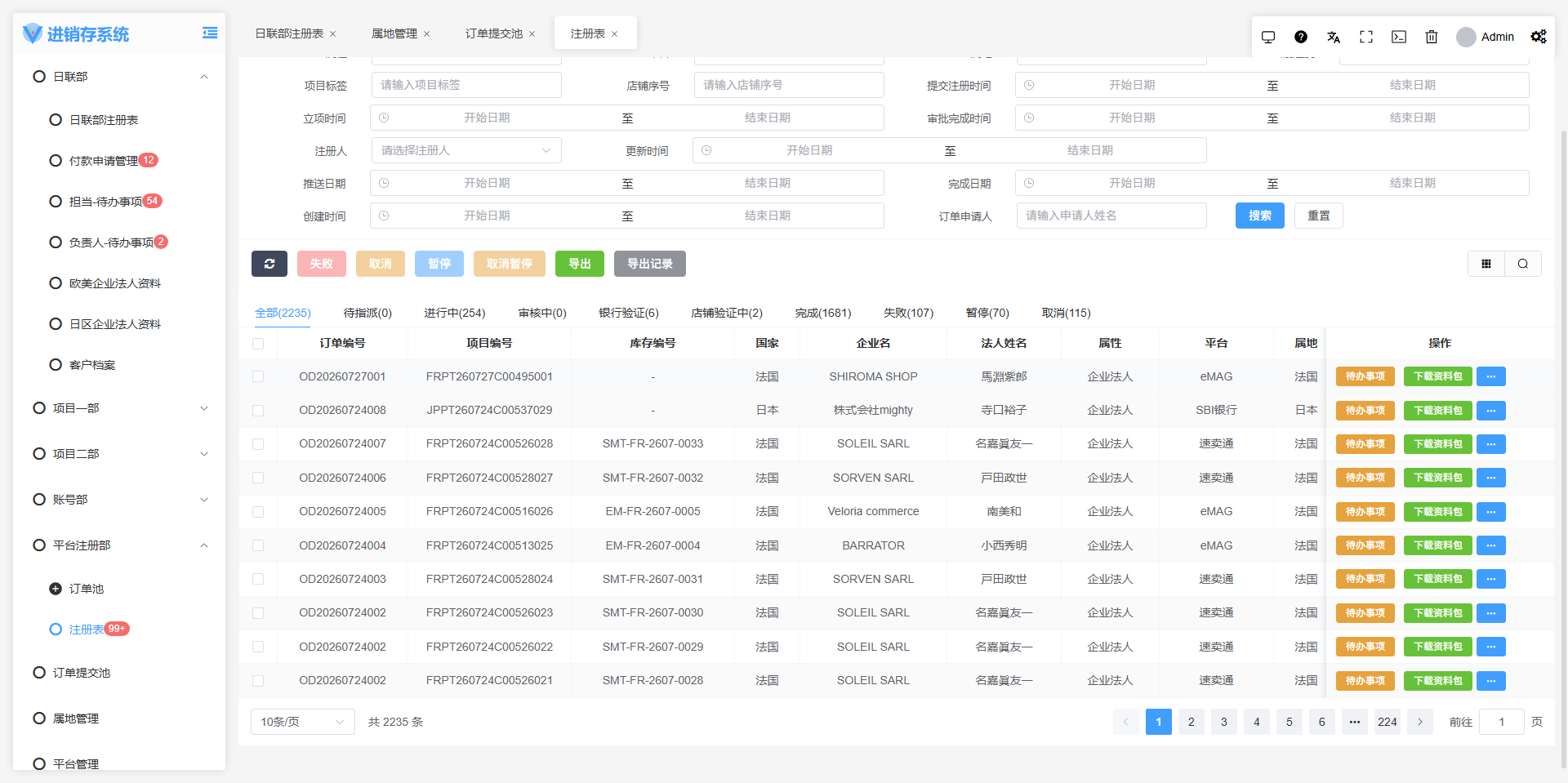This screenshot has height=783, width=1568.
Task: Open the terminal console icon
Action: (x=1399, y=37)
